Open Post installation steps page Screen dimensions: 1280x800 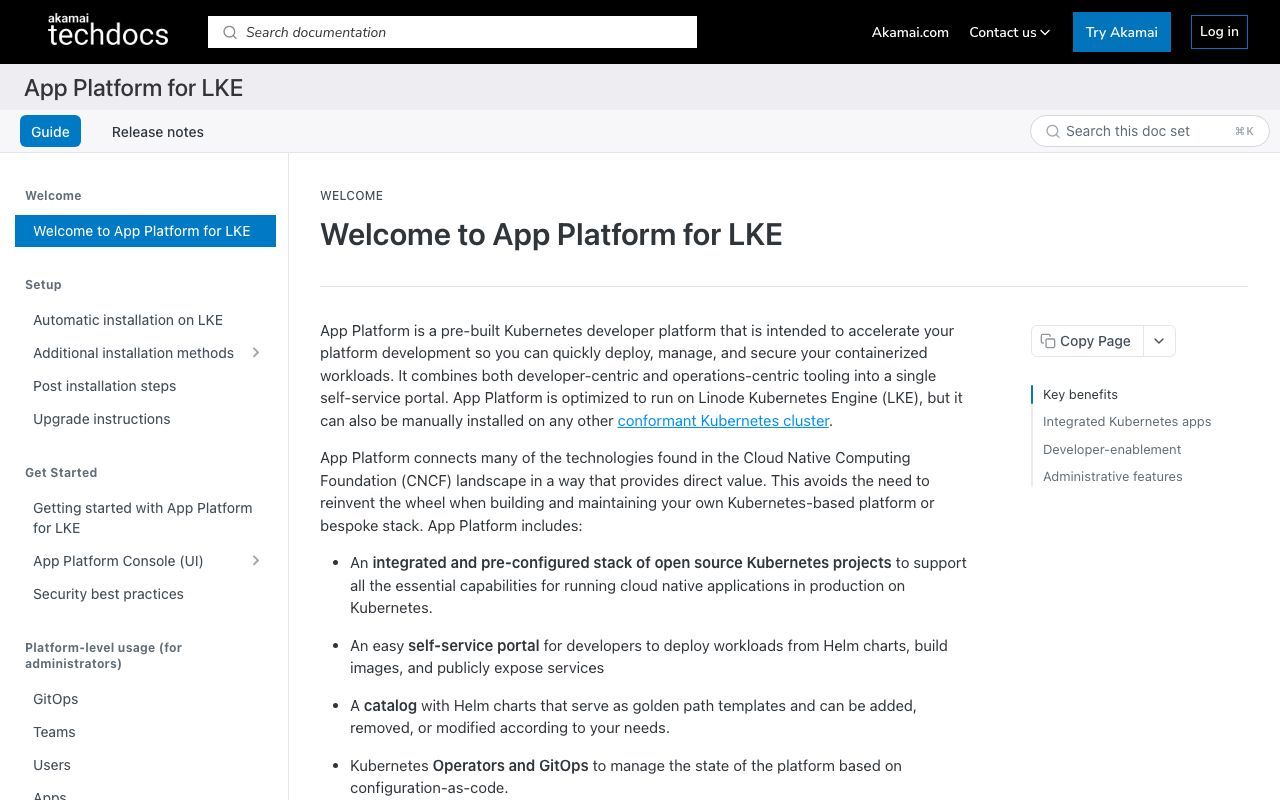tap(104, 386)
